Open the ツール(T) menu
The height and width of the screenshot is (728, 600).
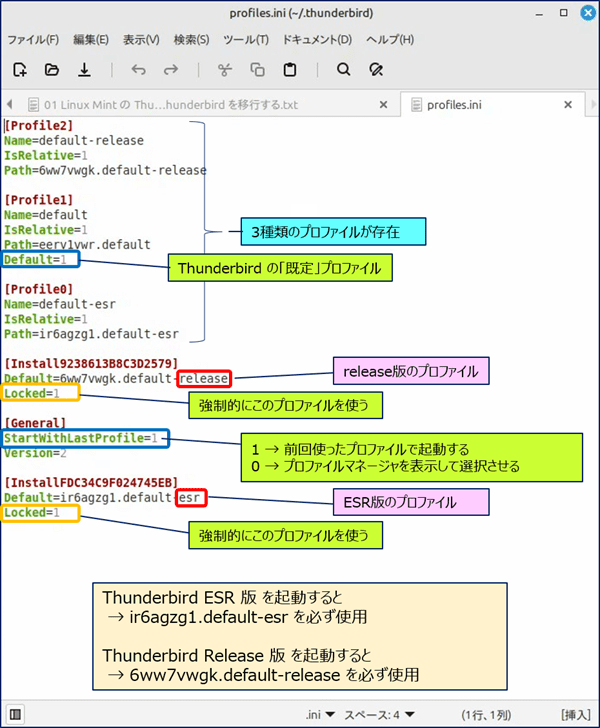pos(246,39)
